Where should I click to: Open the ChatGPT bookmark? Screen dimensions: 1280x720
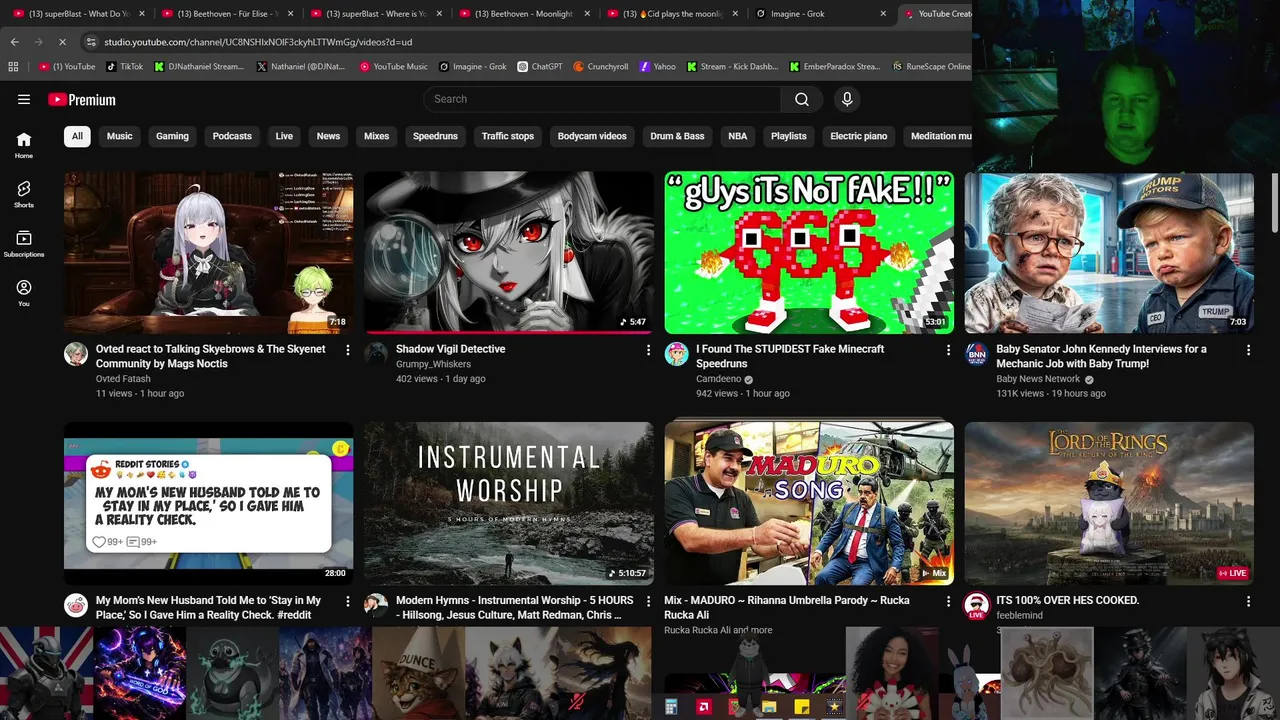[540, 67]
